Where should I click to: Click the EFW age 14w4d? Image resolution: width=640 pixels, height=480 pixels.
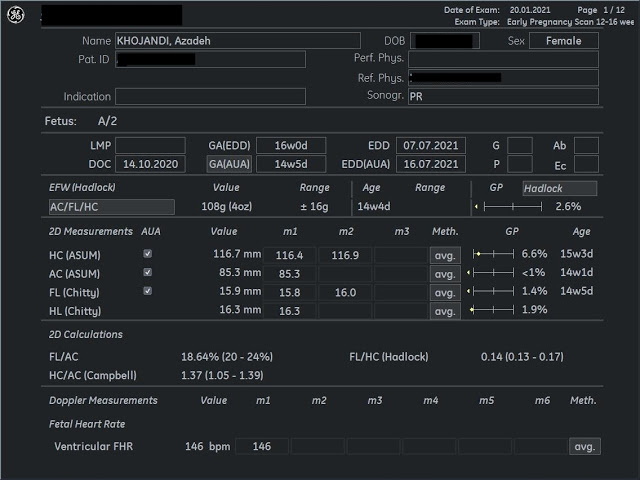pyautogui.click(x=374, y=207)
